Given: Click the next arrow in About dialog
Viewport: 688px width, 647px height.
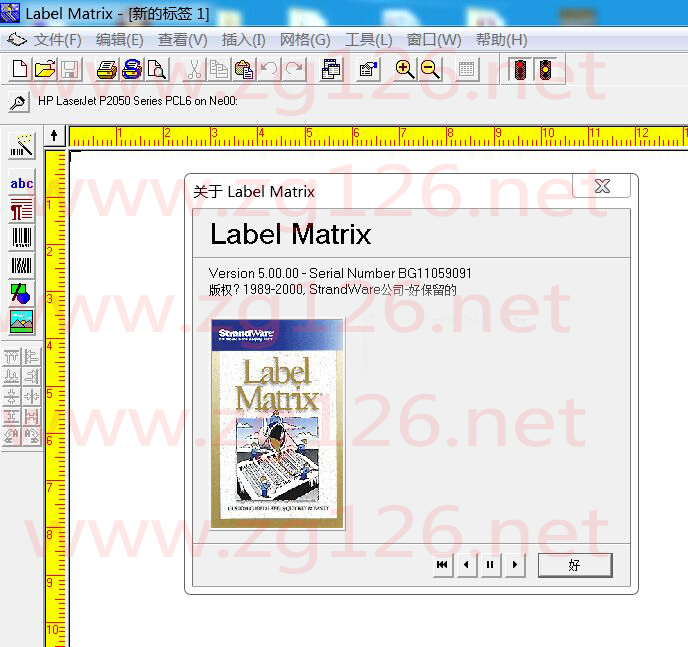Looking at the screenshot, I should 515,565.
